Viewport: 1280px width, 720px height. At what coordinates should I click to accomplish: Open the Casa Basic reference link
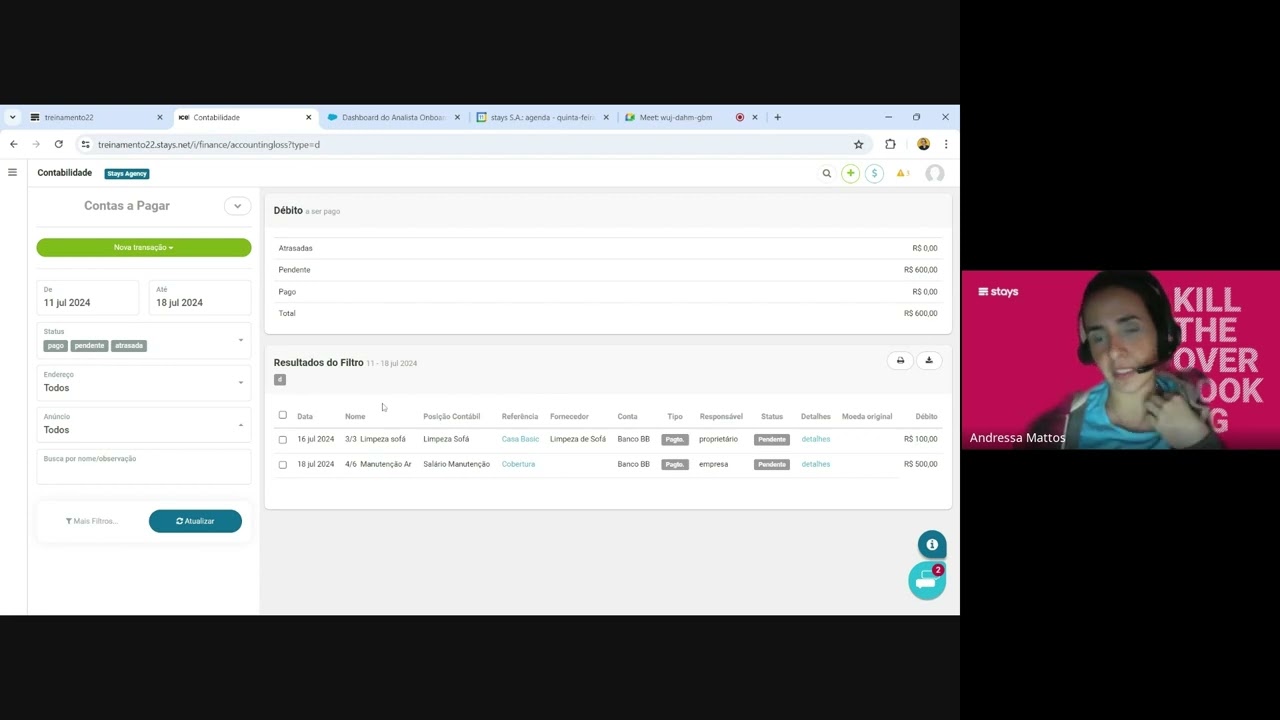(520, 439)
